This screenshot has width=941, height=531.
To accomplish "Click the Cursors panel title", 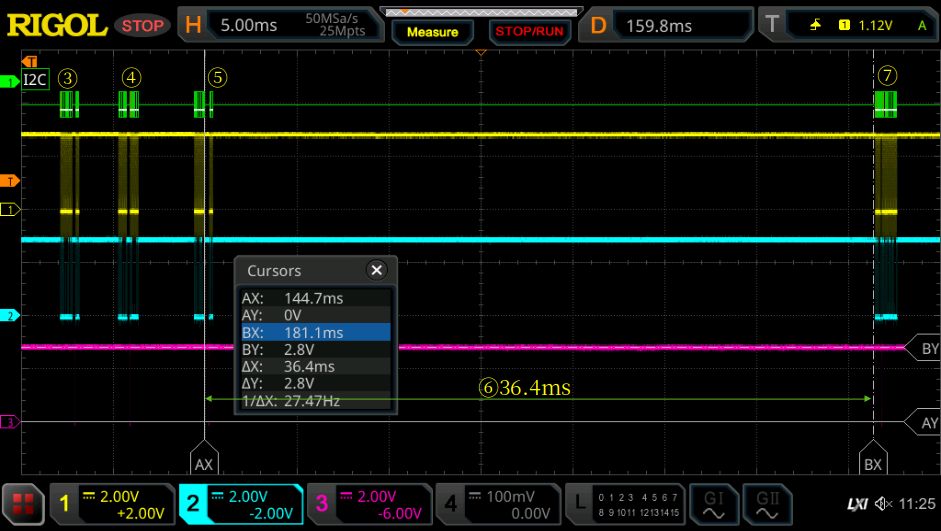I will [x=274, y=271].
